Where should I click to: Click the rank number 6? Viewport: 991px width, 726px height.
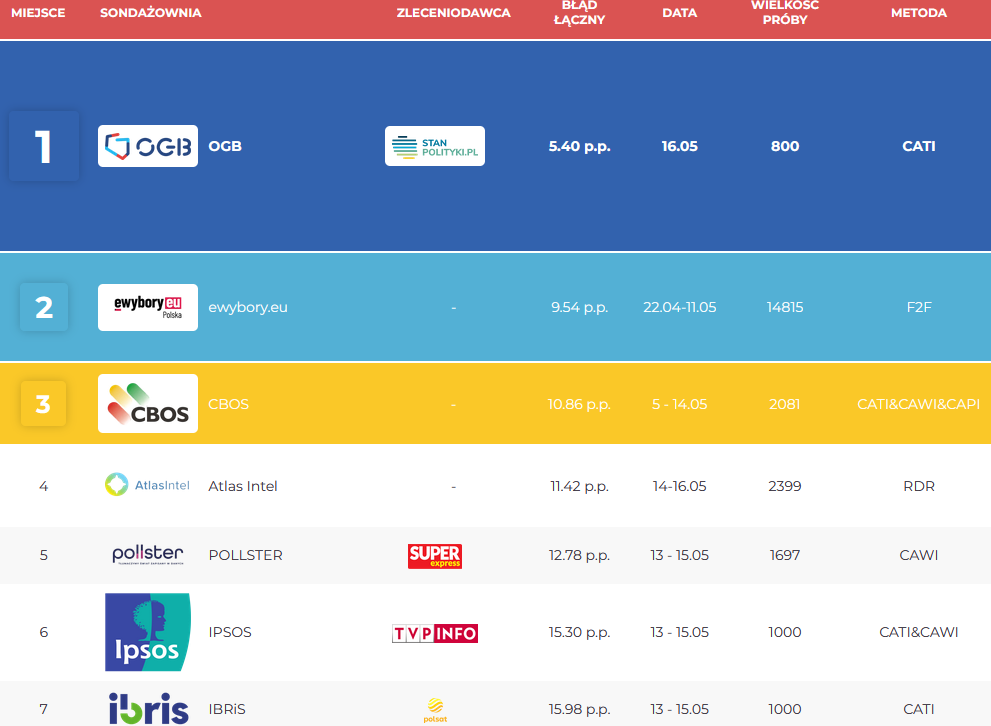click(x=44, y=632)
